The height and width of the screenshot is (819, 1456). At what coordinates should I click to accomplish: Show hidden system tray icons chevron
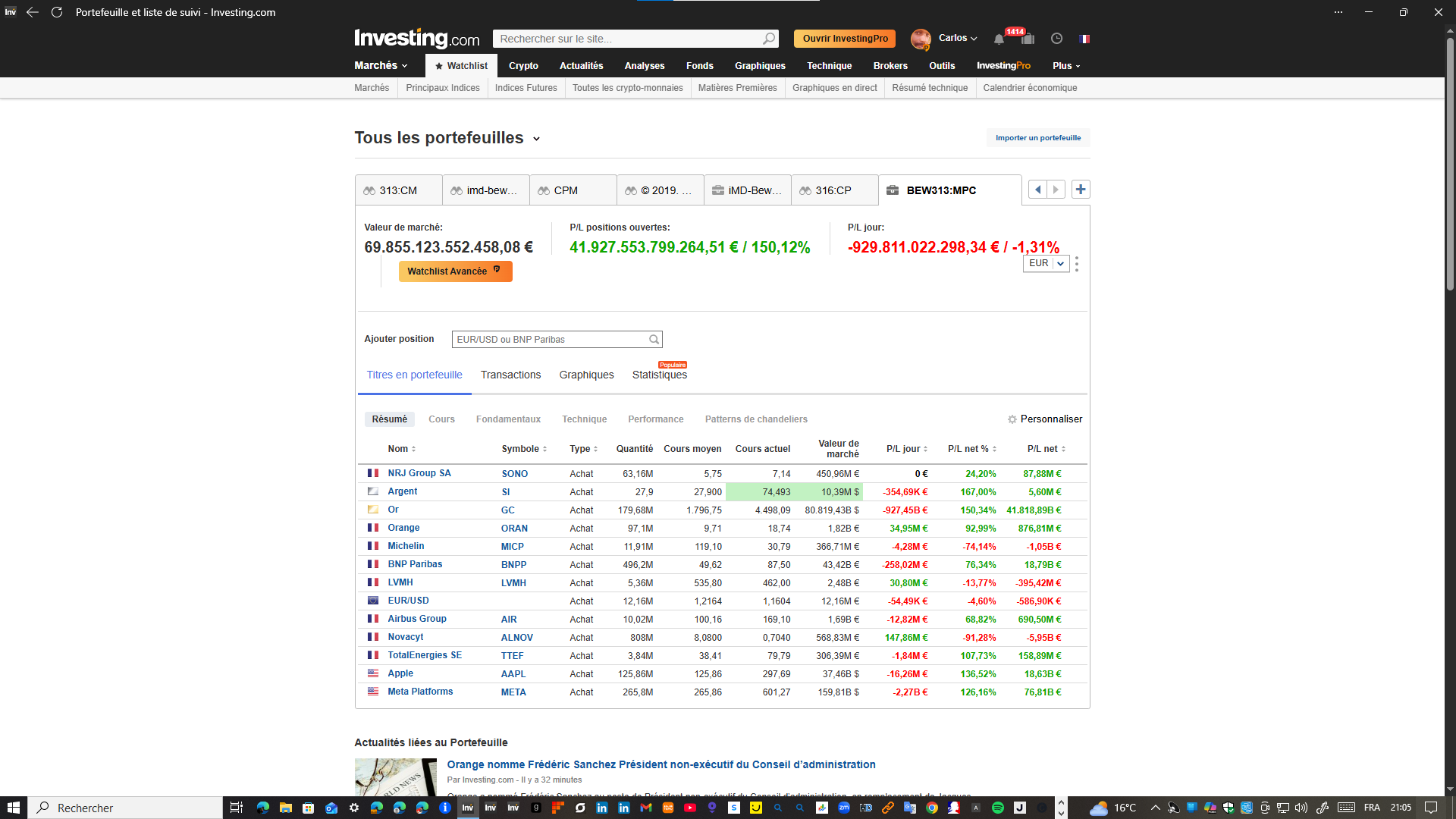1155,808
